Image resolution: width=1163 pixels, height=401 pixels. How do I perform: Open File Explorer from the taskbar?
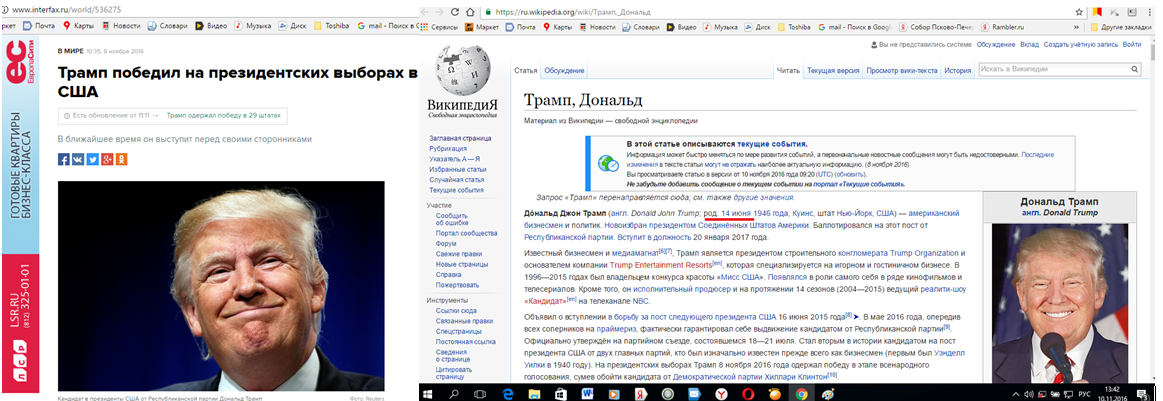[x=537, y=393]
